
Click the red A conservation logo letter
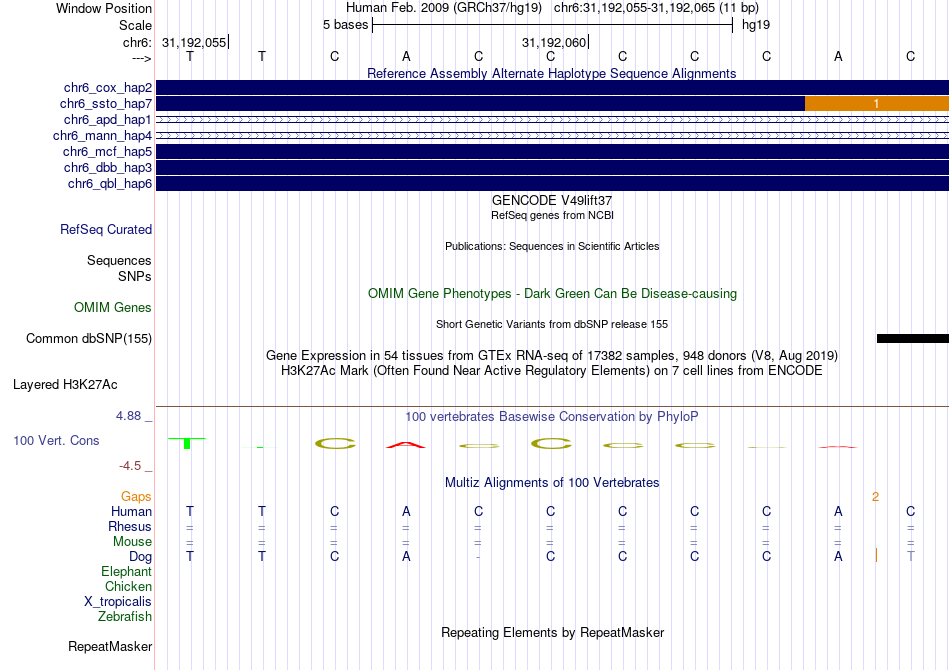pos(406,445)
